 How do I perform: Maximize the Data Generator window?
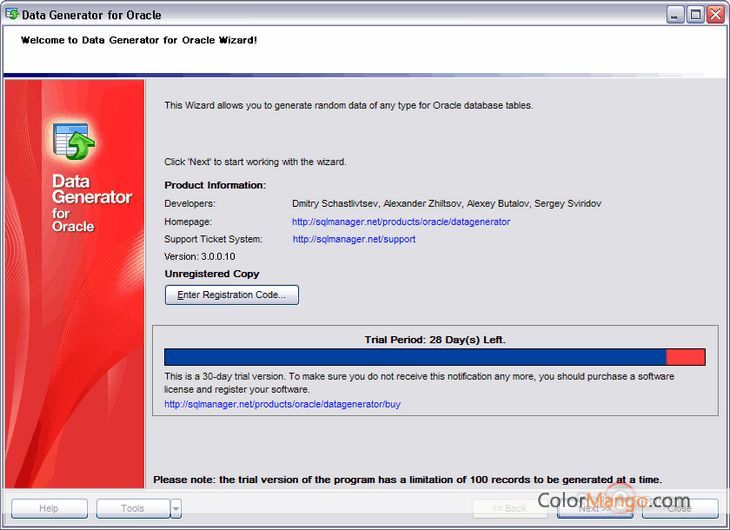[x=696, y=14]
